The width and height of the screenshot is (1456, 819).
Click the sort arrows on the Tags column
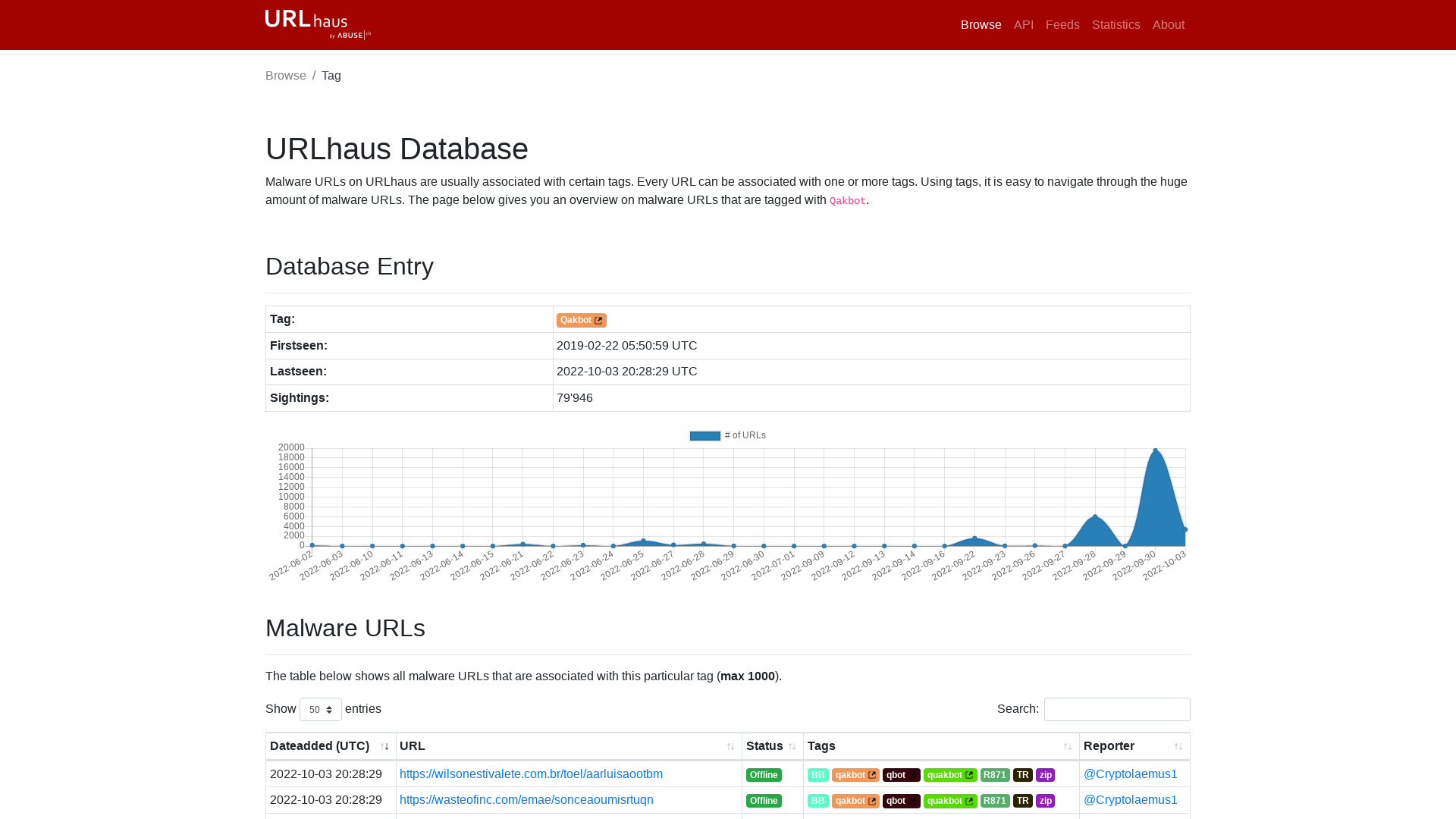coord(1068,746)
